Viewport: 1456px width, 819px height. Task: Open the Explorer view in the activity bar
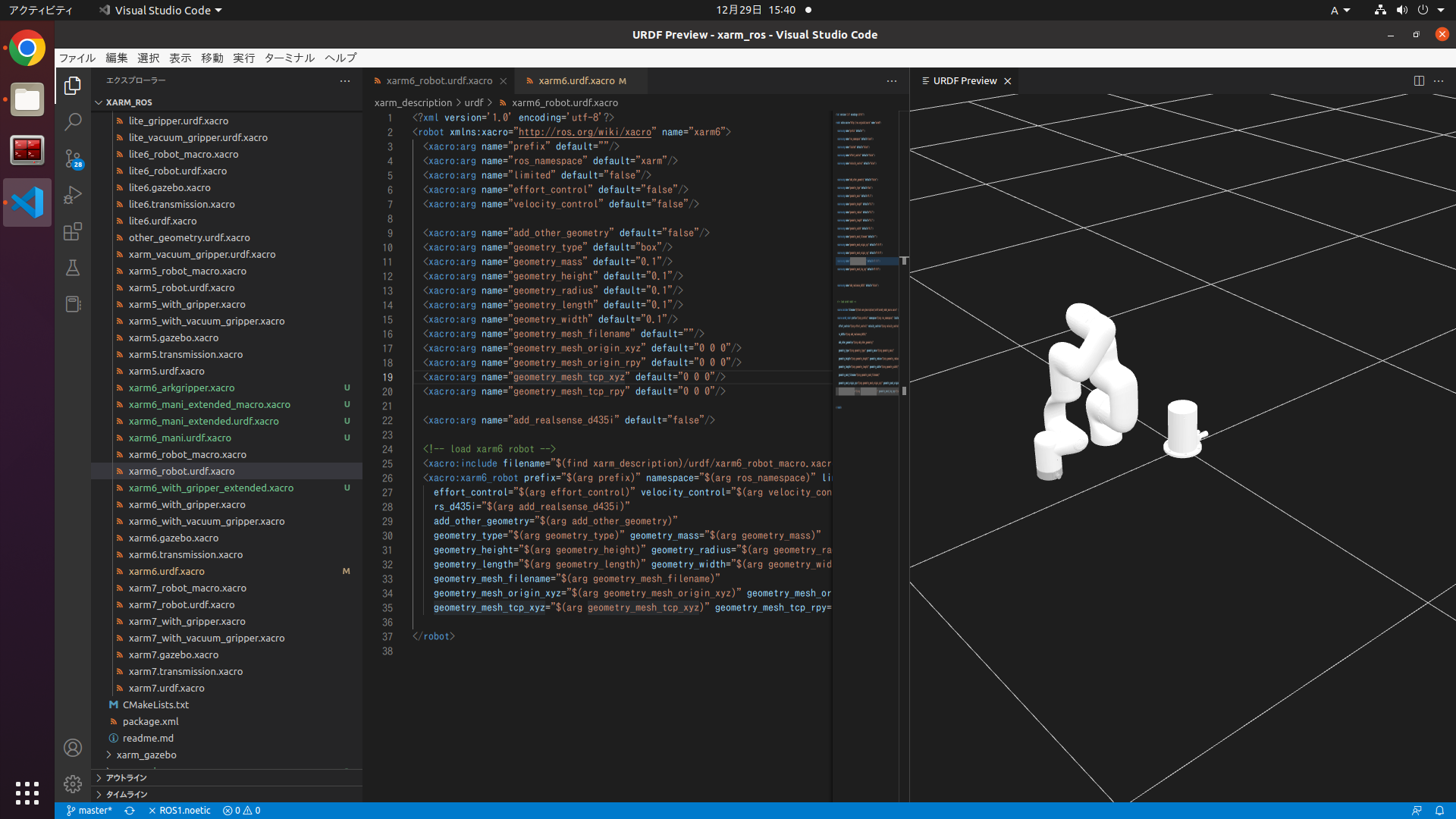[72, 86]
